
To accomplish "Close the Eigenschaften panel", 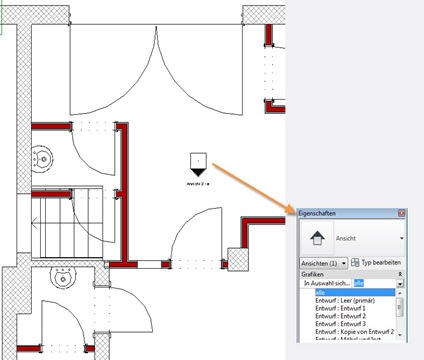I will point(401,213).
